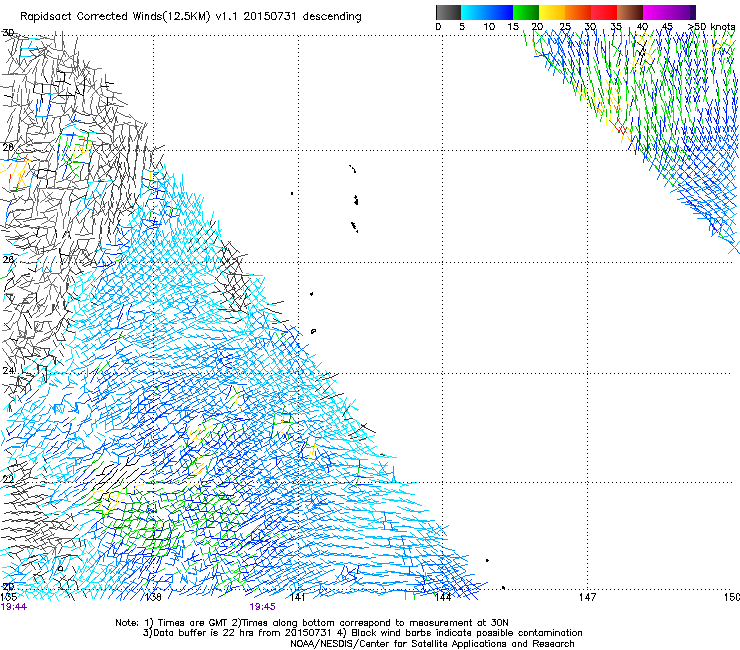Click the NOAA/NESDIS credit line
Screen dimensions: 740x650
coord(432,644)
